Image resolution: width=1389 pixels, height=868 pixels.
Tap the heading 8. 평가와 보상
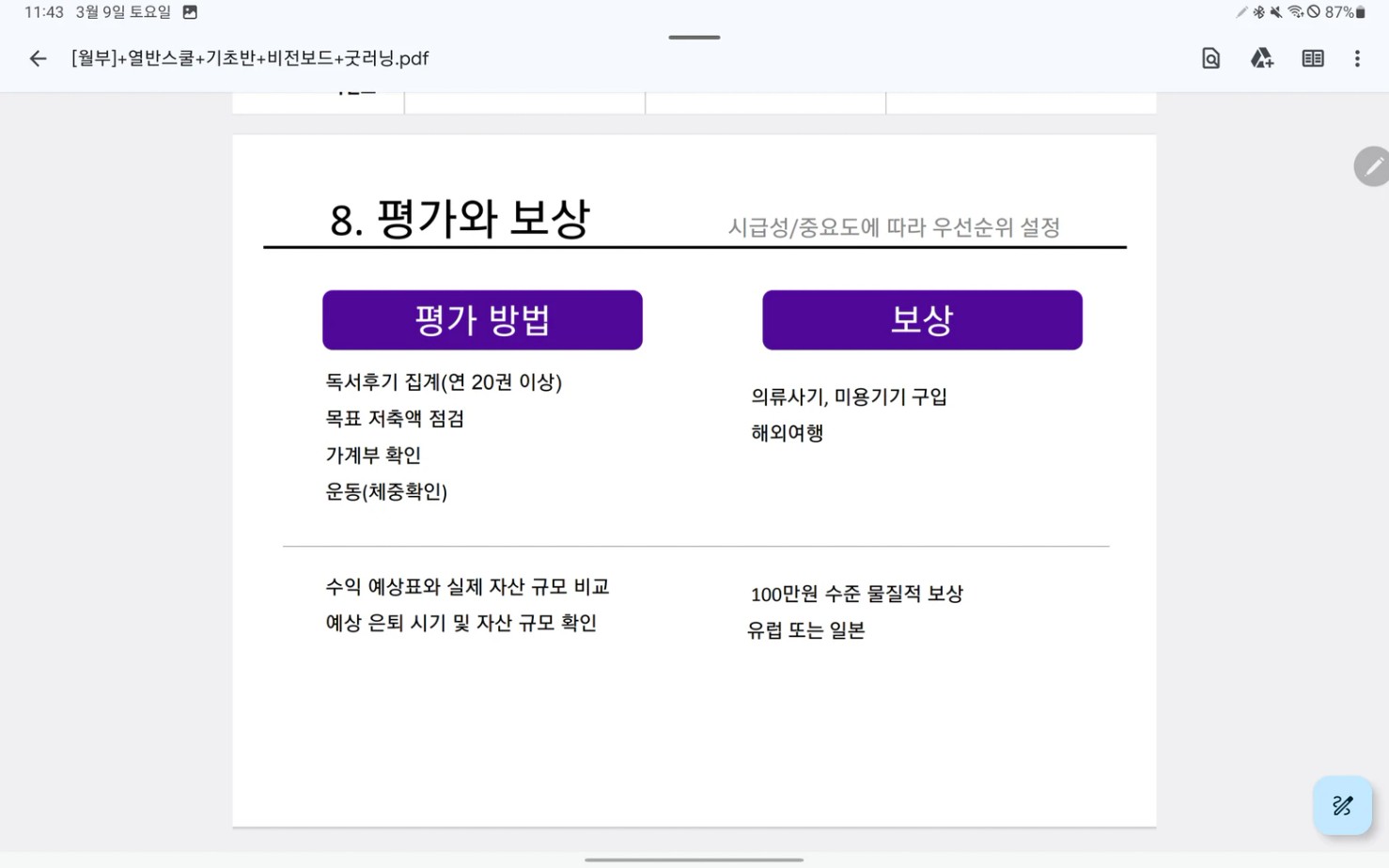coord(460,219)
